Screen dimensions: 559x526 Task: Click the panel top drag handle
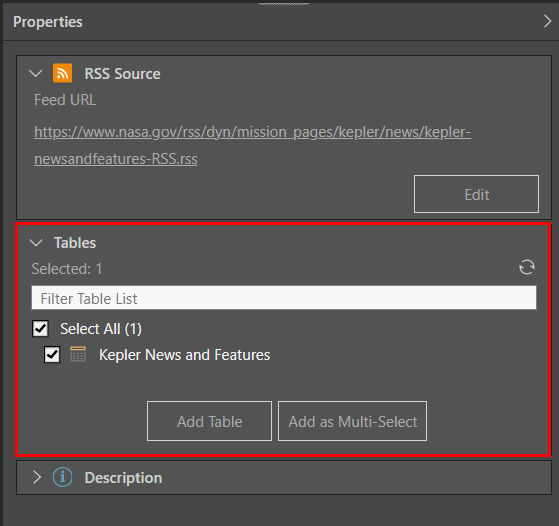click(284, 4)
